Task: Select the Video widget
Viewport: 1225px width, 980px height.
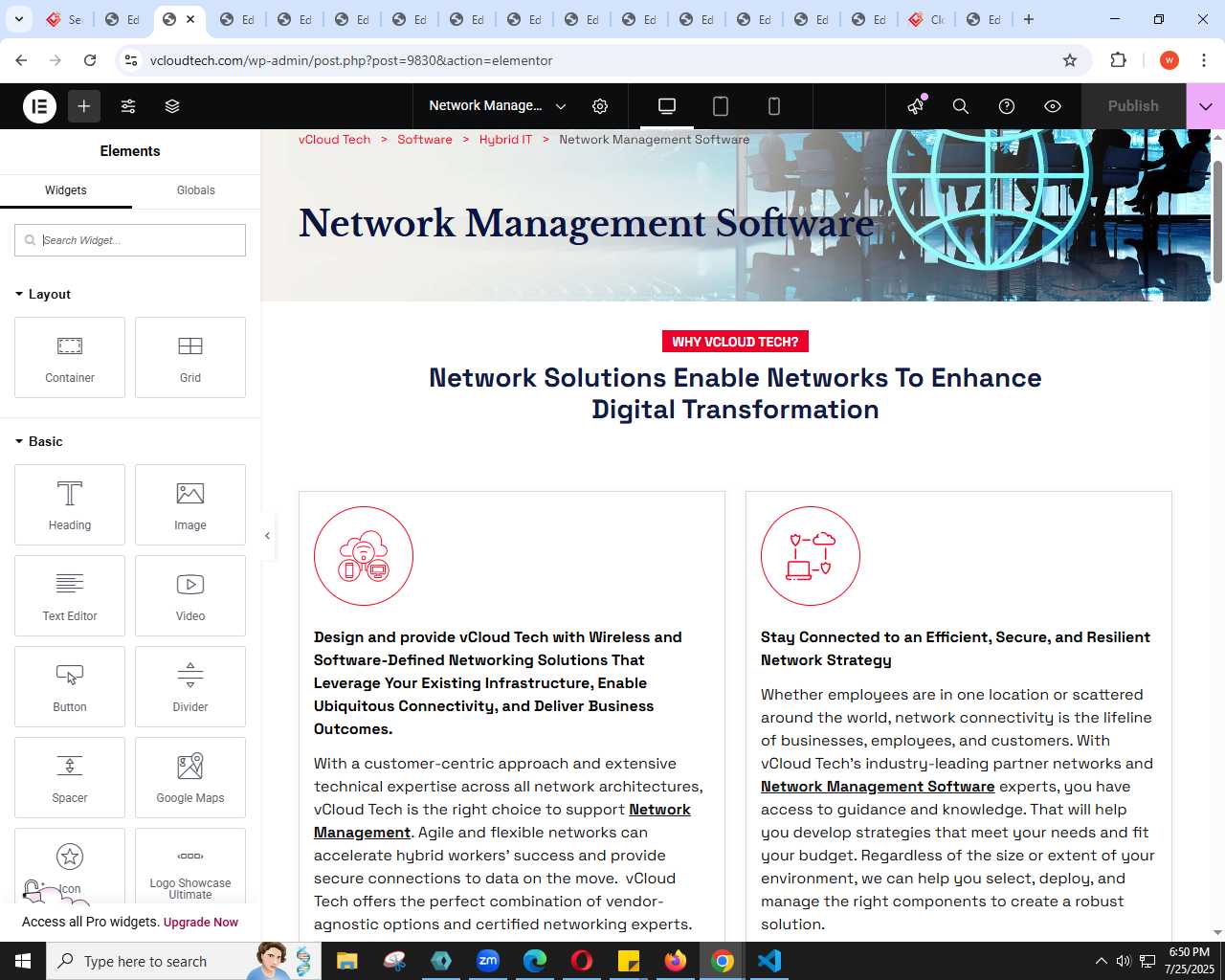Action: (190, 595)
